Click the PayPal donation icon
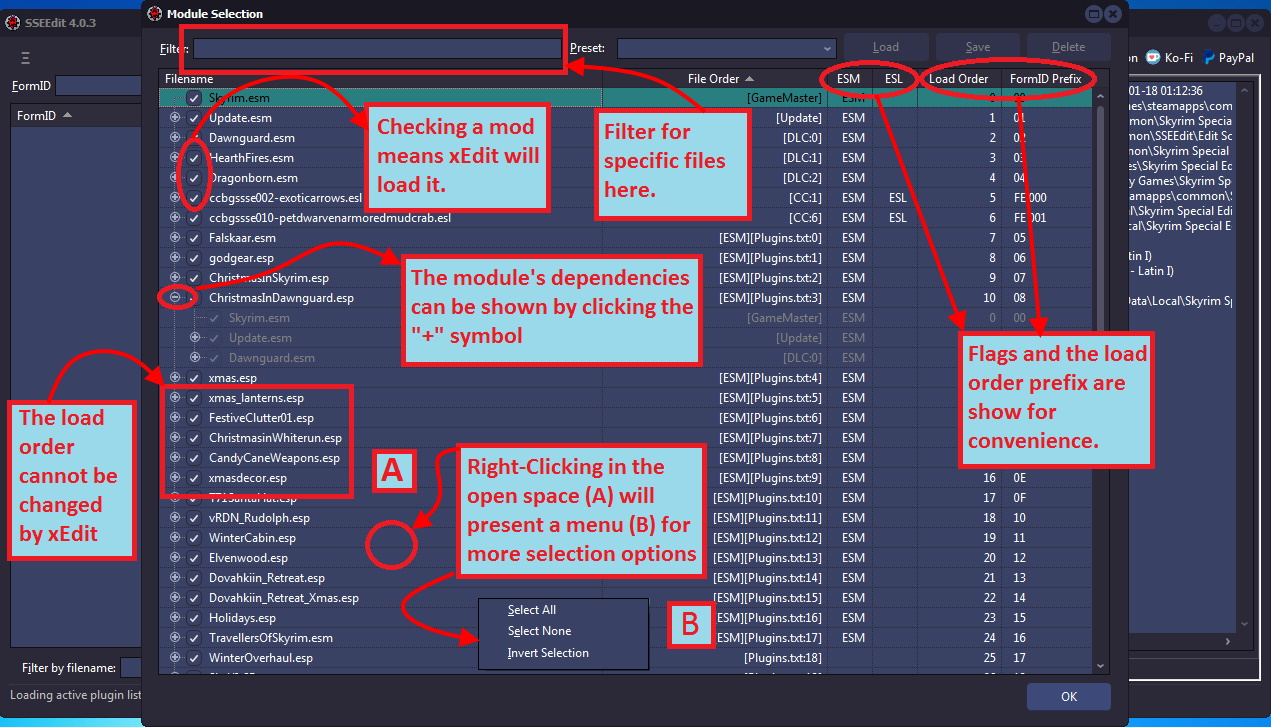The width and height of the screenshot is (1271, 727). pos(1209,58)
